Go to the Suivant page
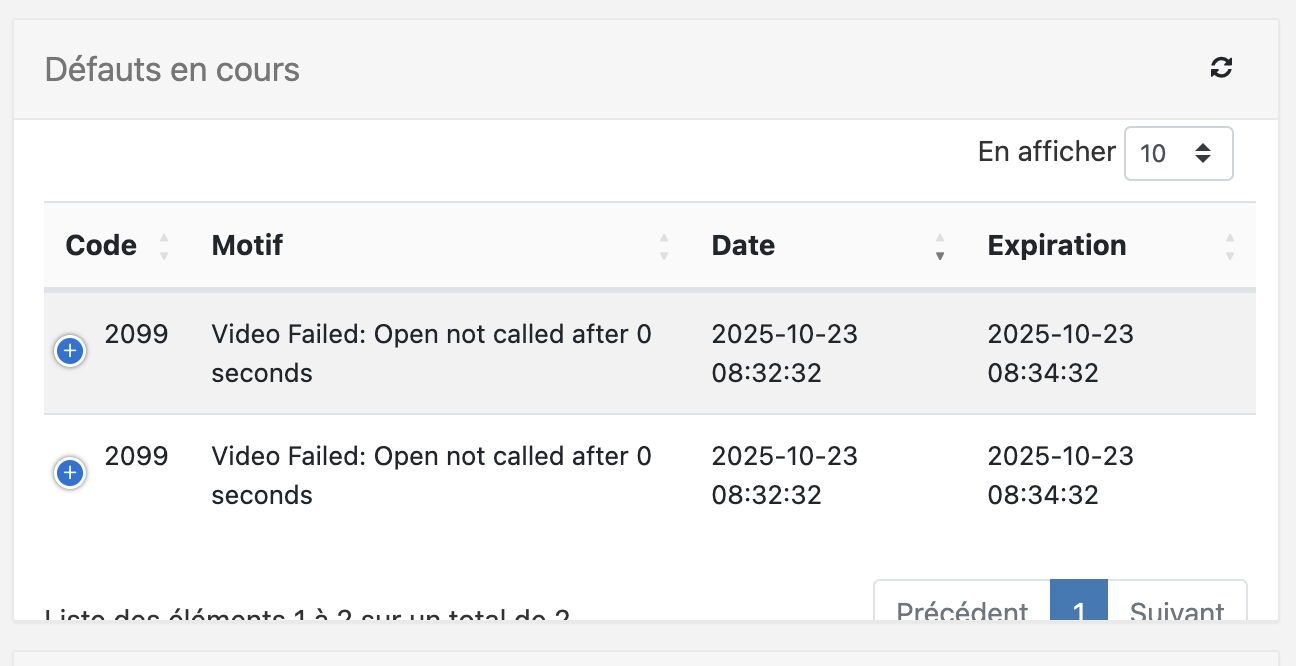Image resolution: width=1296 pixels, height=666 pixels. pyautogui.click(x=1177, y=610)
